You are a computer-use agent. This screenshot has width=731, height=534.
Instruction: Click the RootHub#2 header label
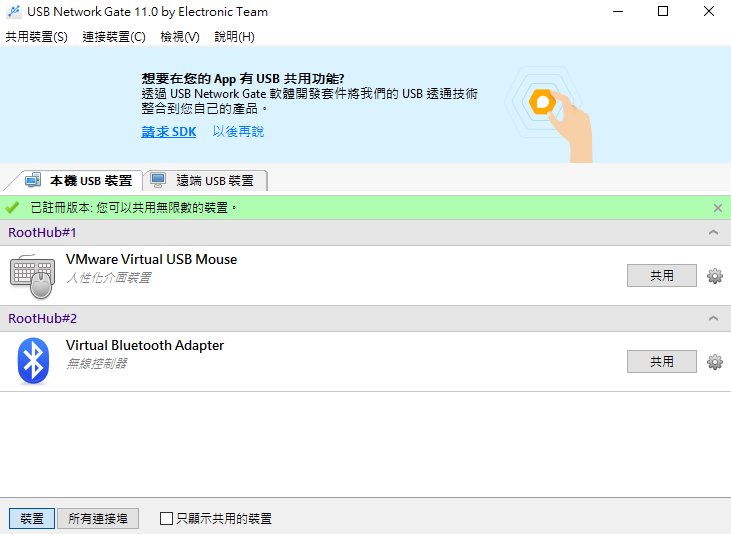(x=42, y=319)
